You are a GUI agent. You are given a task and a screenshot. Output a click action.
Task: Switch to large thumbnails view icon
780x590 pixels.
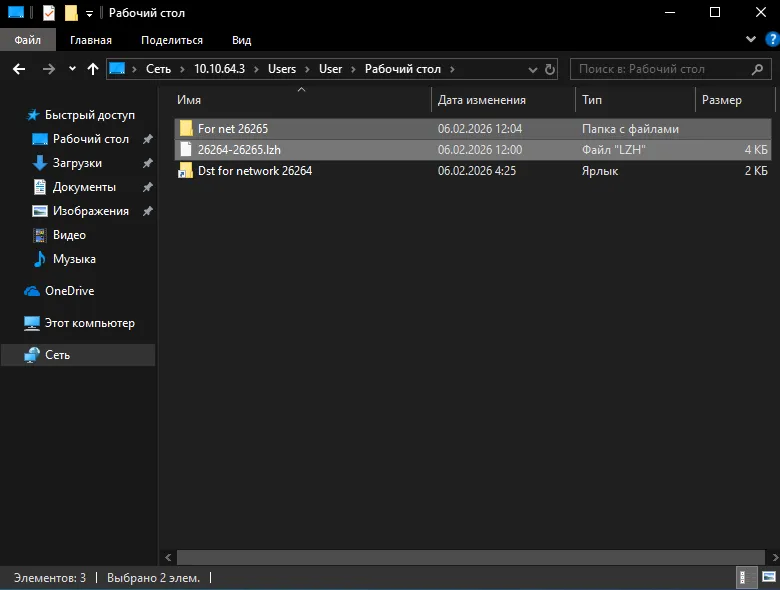click(x=769, y=578)
